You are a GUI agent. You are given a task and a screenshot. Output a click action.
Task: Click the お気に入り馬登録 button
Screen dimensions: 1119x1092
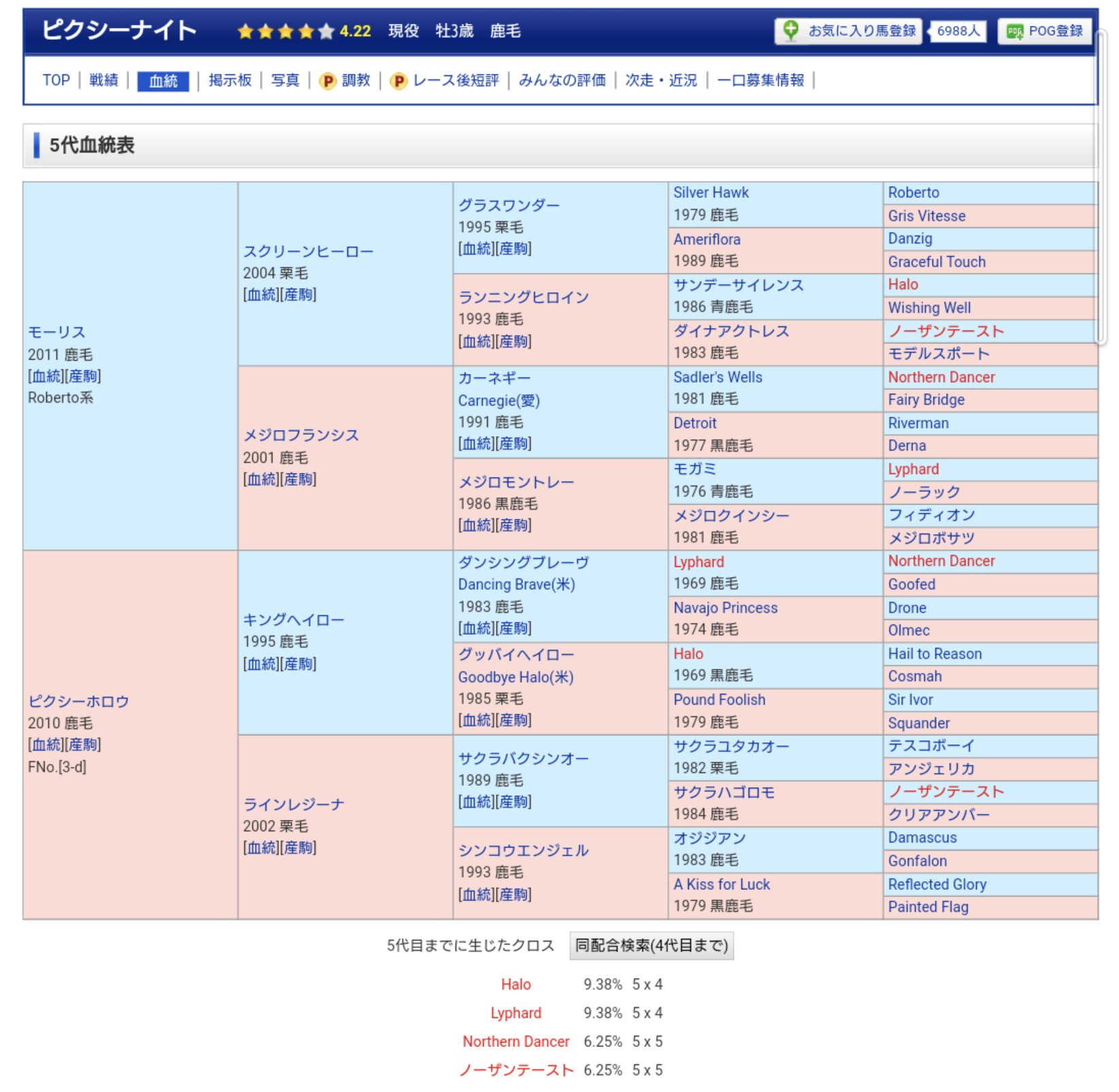click(848, 31)
